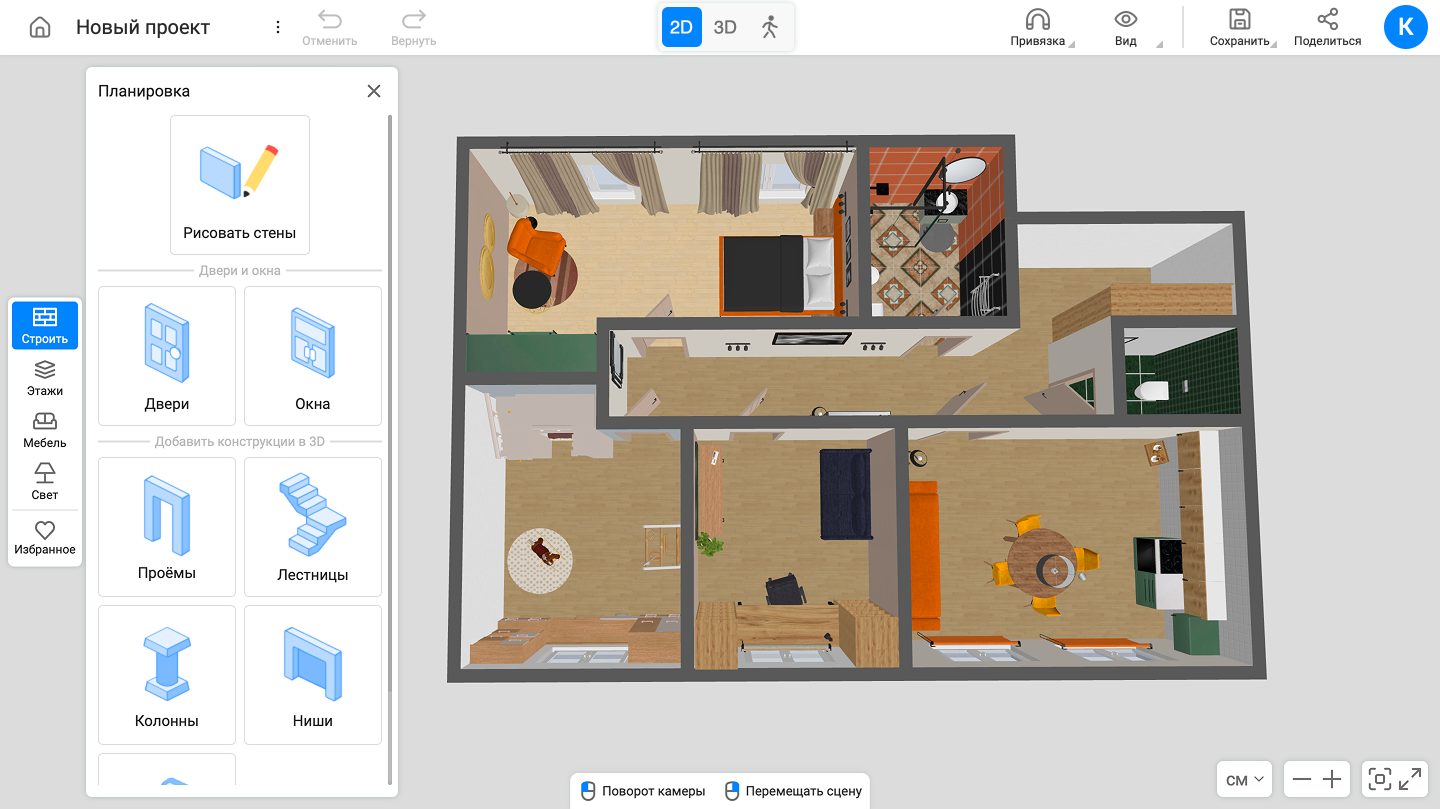Open the Мебель sidebar tab
Viewport: 1440px width, 809px height.
[45, 430]
